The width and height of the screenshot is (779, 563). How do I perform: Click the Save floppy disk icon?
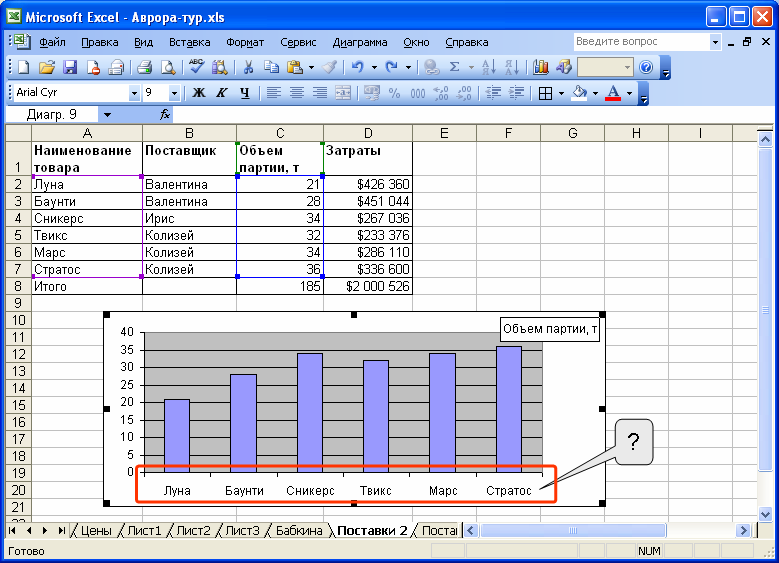[70, 67]
